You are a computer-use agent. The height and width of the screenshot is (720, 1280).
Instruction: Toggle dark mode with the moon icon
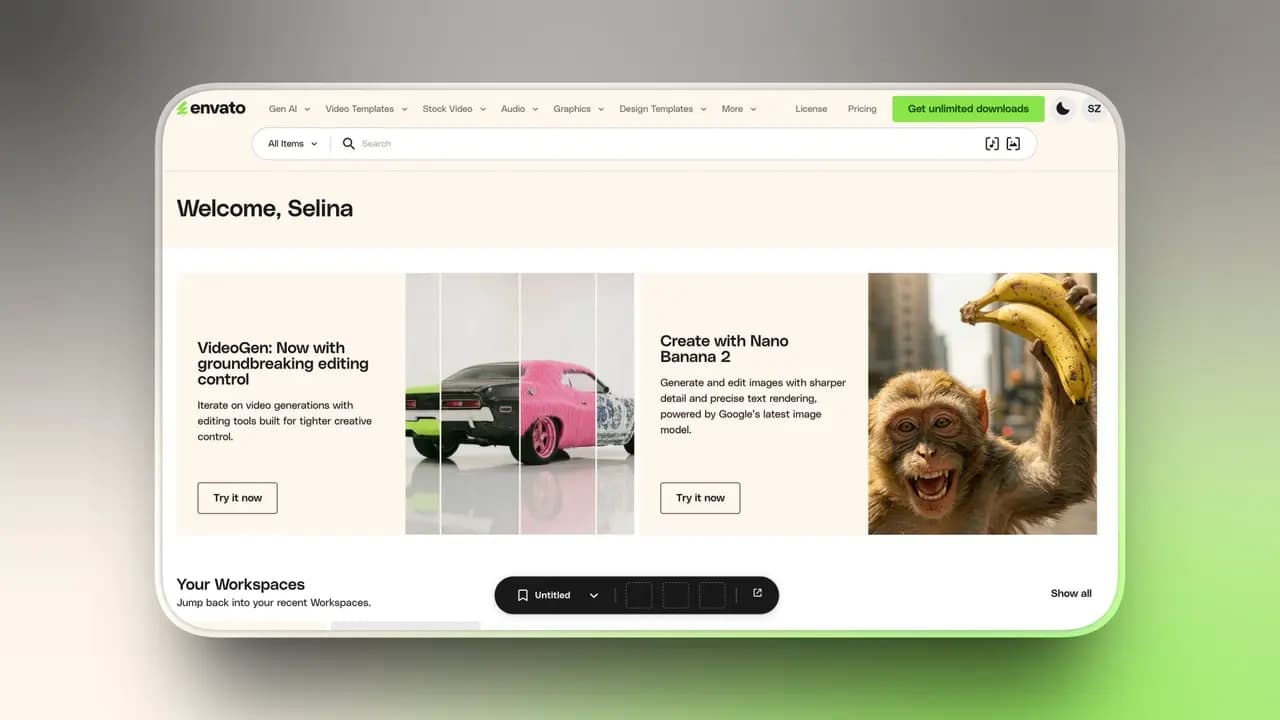coord(1062,108)
